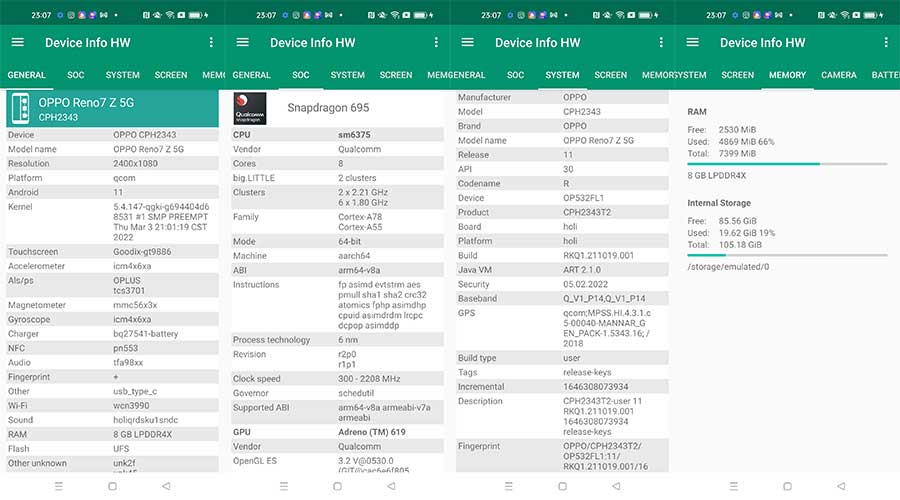Select SOC tab in Snapdragon screen
The width and height of the screenshot is (900, 500).
[301, 75]
